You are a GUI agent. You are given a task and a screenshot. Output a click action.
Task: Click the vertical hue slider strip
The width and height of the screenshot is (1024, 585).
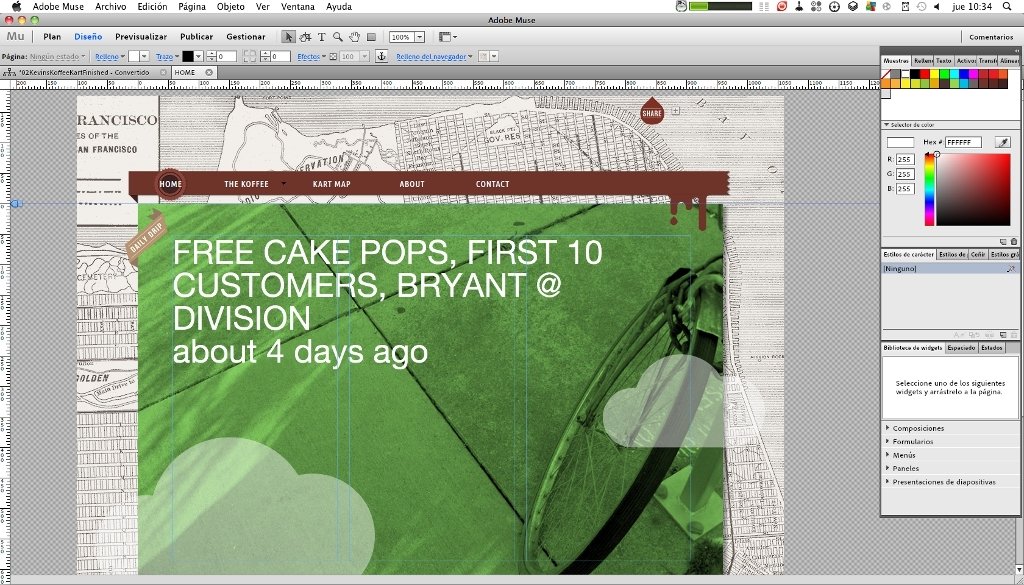[929, 190]
